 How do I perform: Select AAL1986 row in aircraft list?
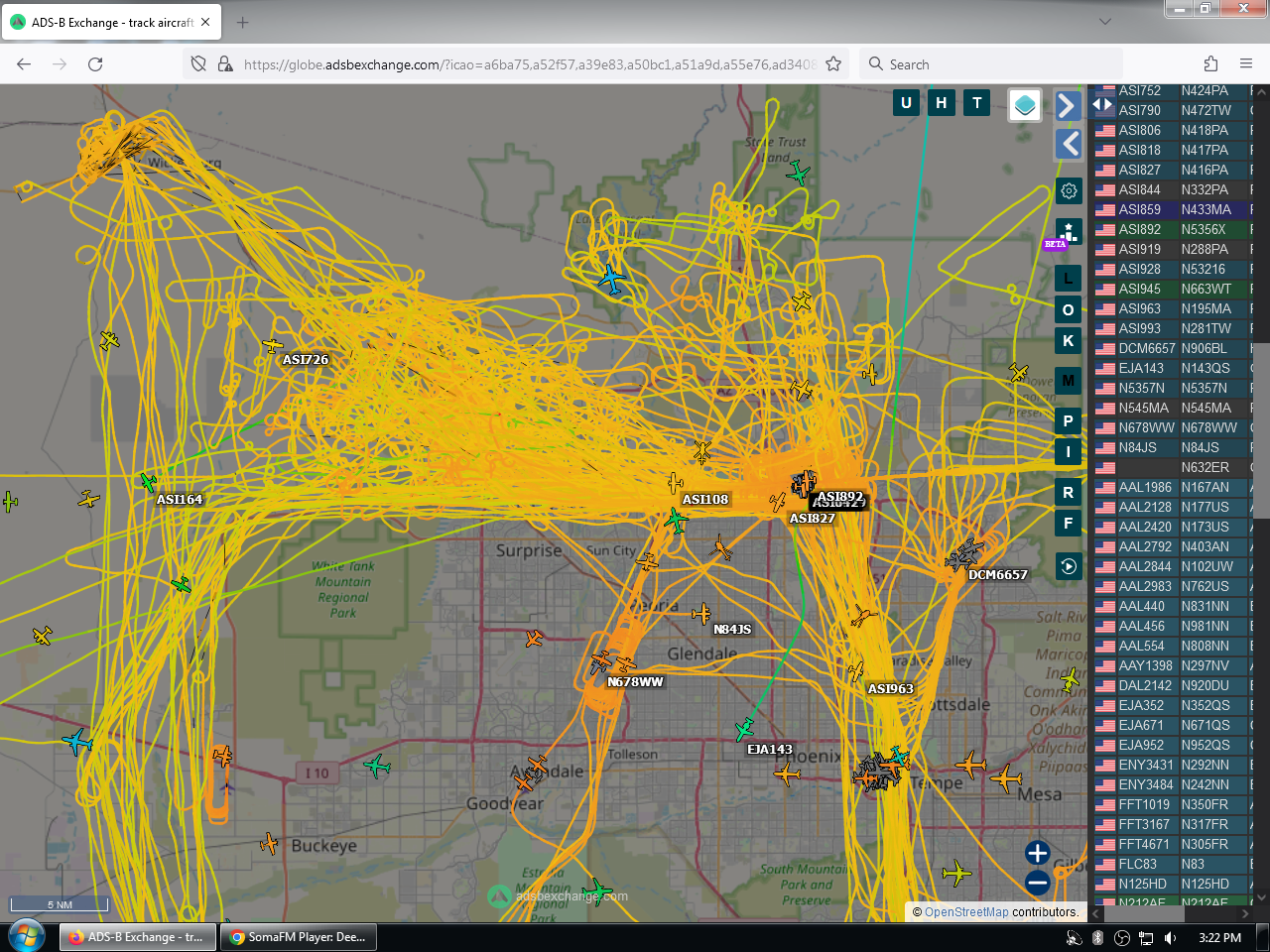[x=1172, y=487]
